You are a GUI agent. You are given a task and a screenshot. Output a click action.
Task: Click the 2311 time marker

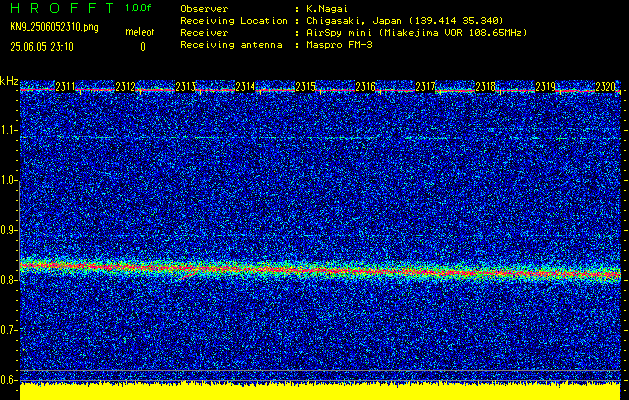coord(65,87)
